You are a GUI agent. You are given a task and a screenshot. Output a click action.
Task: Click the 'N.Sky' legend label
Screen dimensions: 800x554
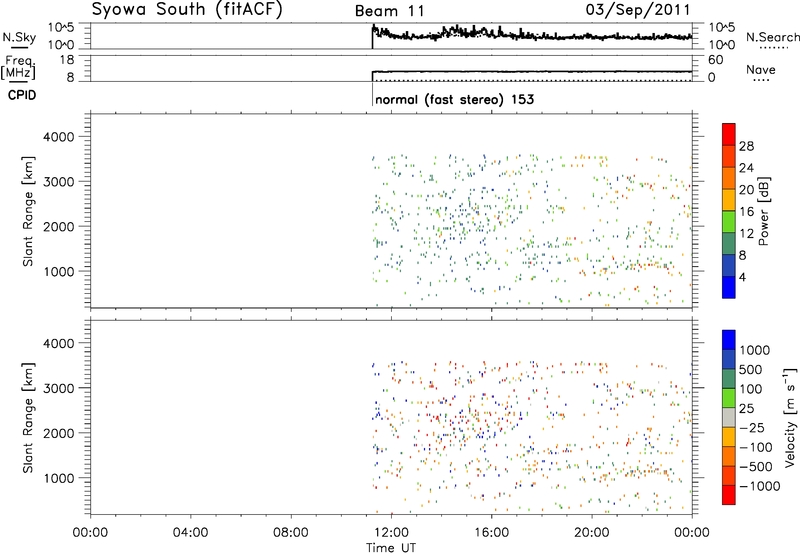pyautogui.click(x=19, y=37)
